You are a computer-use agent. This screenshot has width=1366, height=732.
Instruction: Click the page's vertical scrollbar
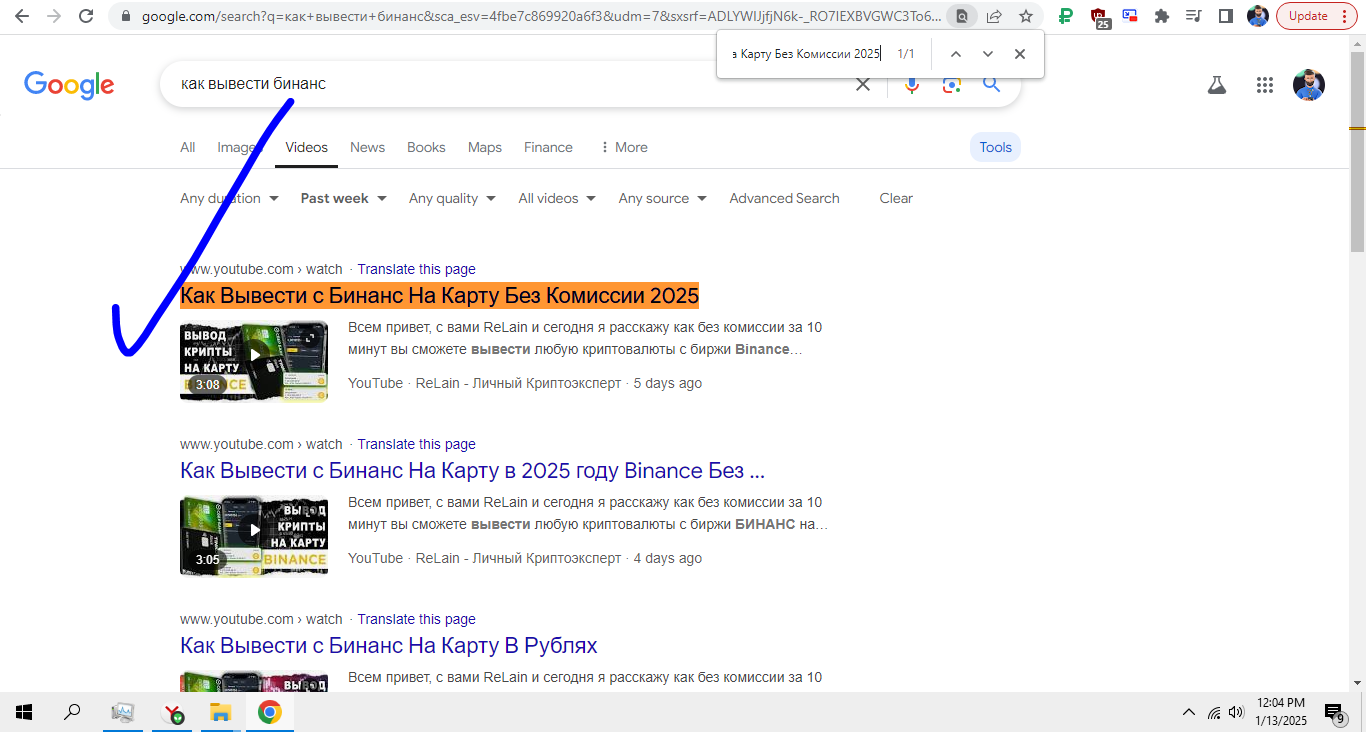(1357, 150)
